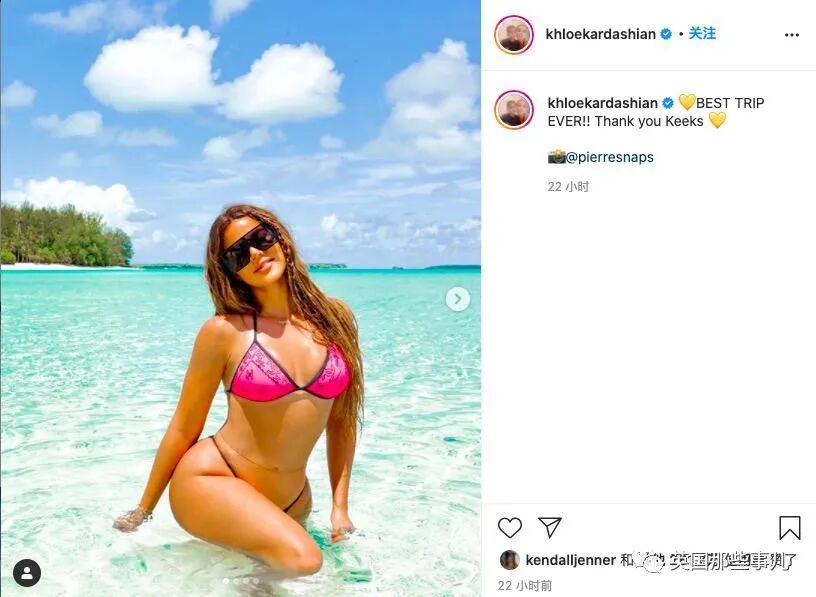Open more options three-dot menu

point(792,35)
